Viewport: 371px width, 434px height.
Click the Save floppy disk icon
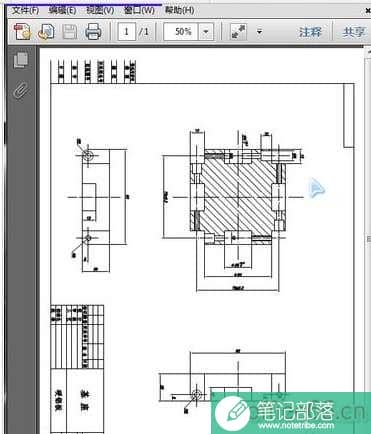pos(70,32)
